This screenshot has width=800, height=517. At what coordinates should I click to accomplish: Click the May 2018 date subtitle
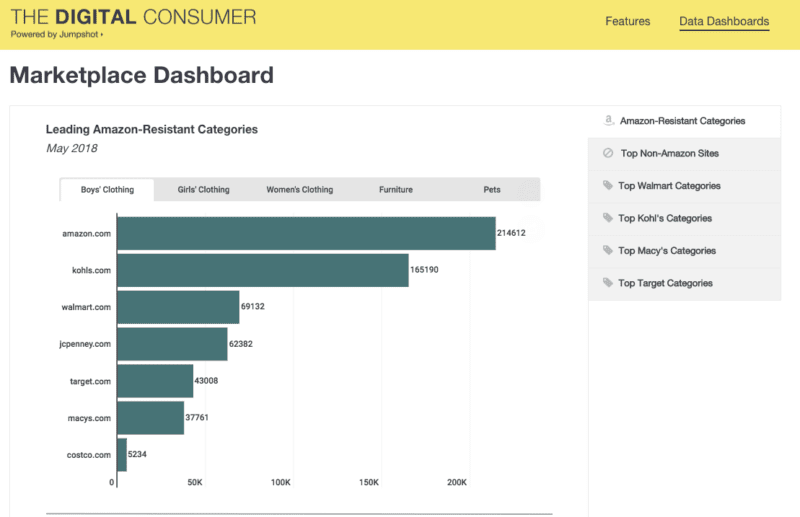coord(71,148)
